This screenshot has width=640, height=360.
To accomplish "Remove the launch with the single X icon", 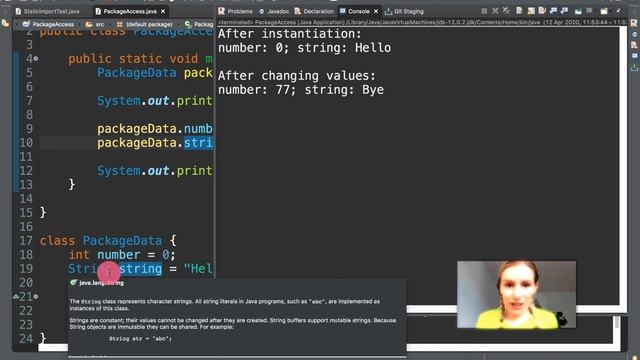I will (495, 11).
